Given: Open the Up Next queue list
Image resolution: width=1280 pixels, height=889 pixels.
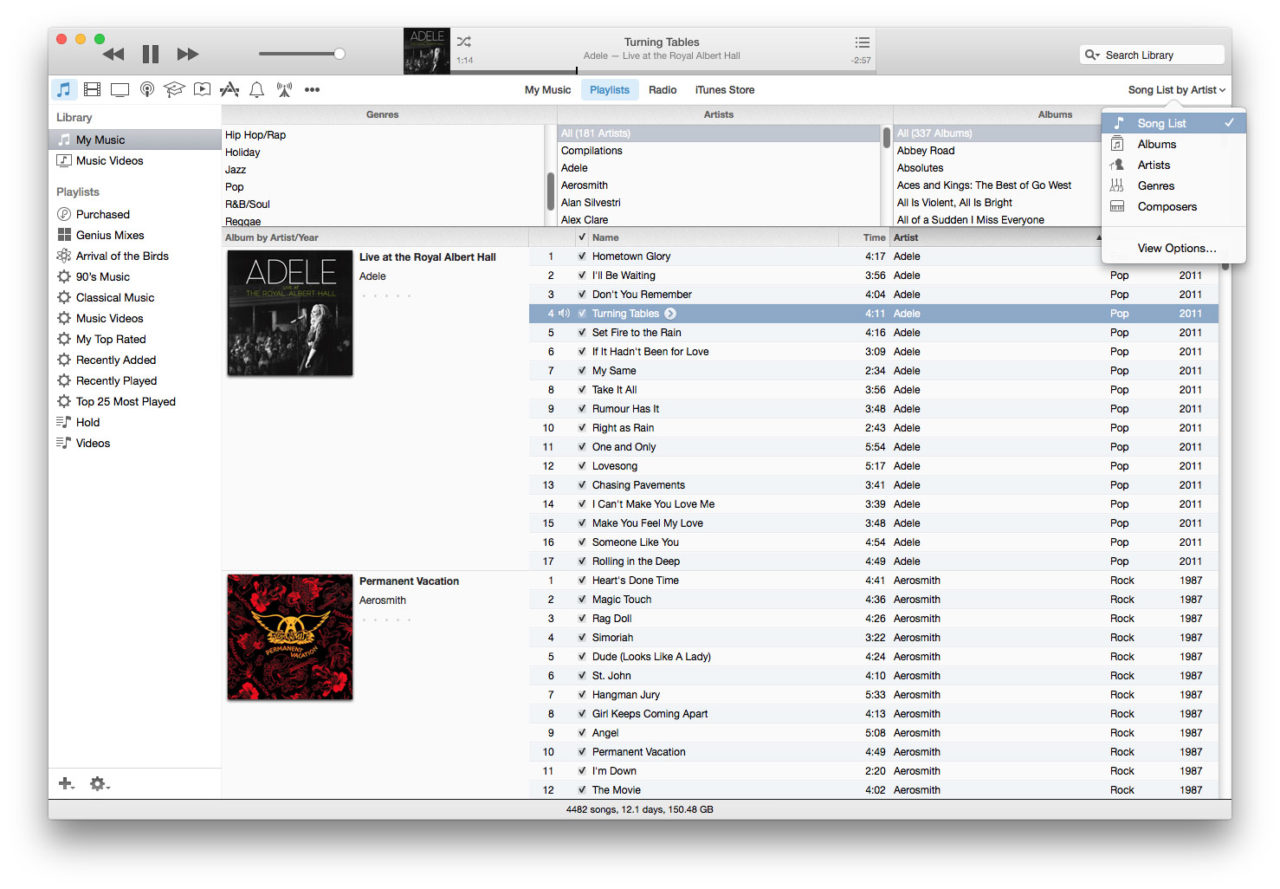Looking at the screenshot, I should [862, 42].
